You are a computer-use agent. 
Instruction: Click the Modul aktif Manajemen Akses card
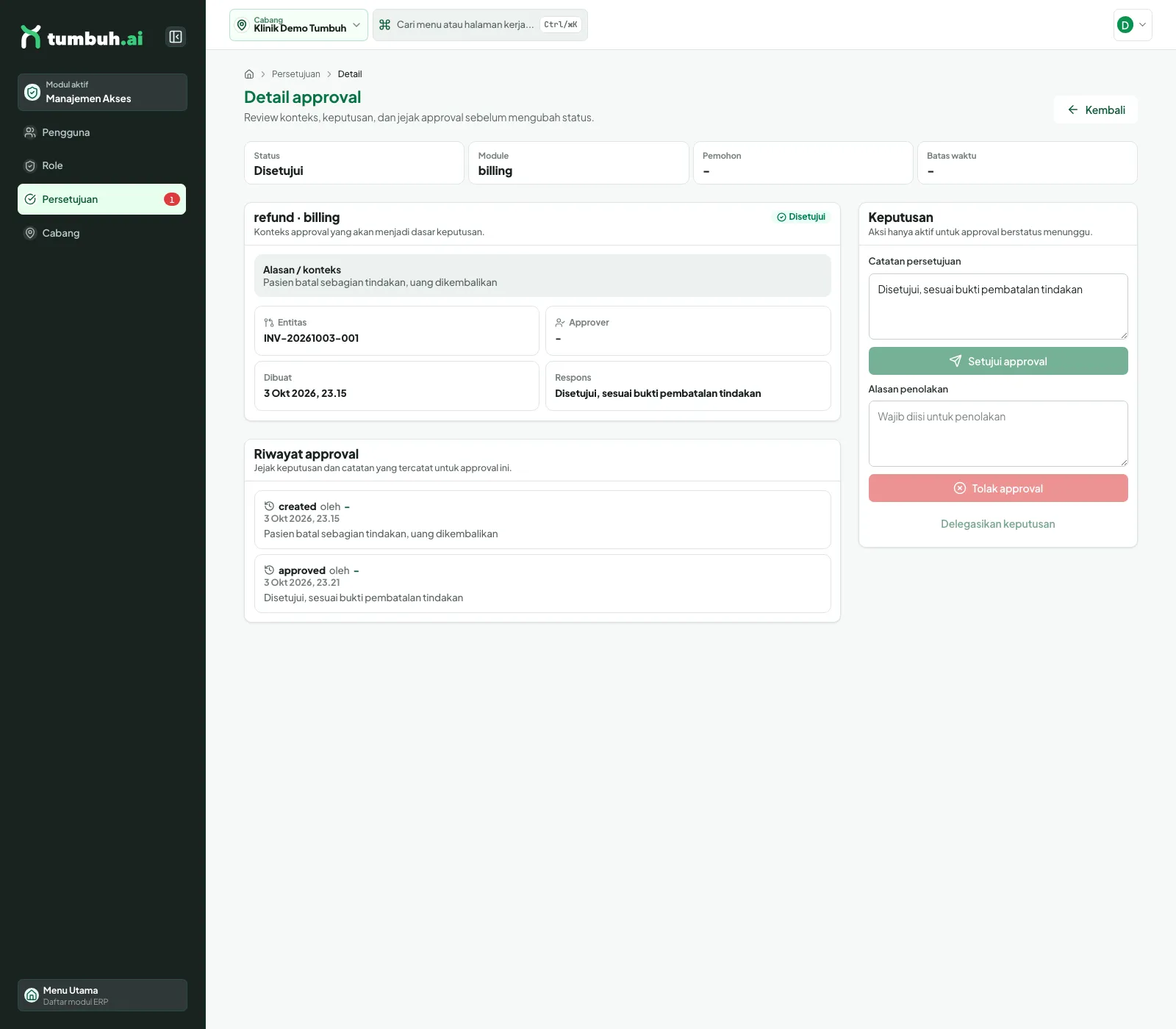tap(102, 92)
